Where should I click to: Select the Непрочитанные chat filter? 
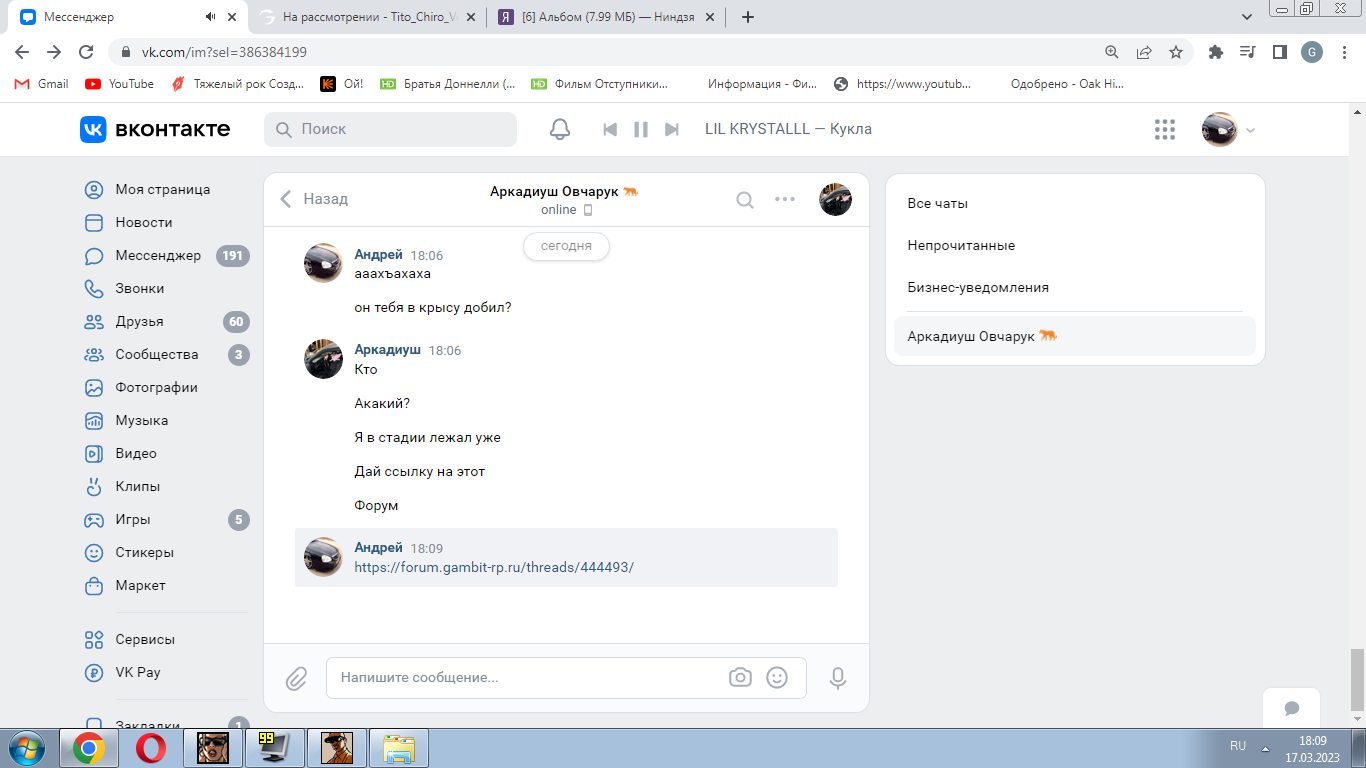[x=961, y=245]
